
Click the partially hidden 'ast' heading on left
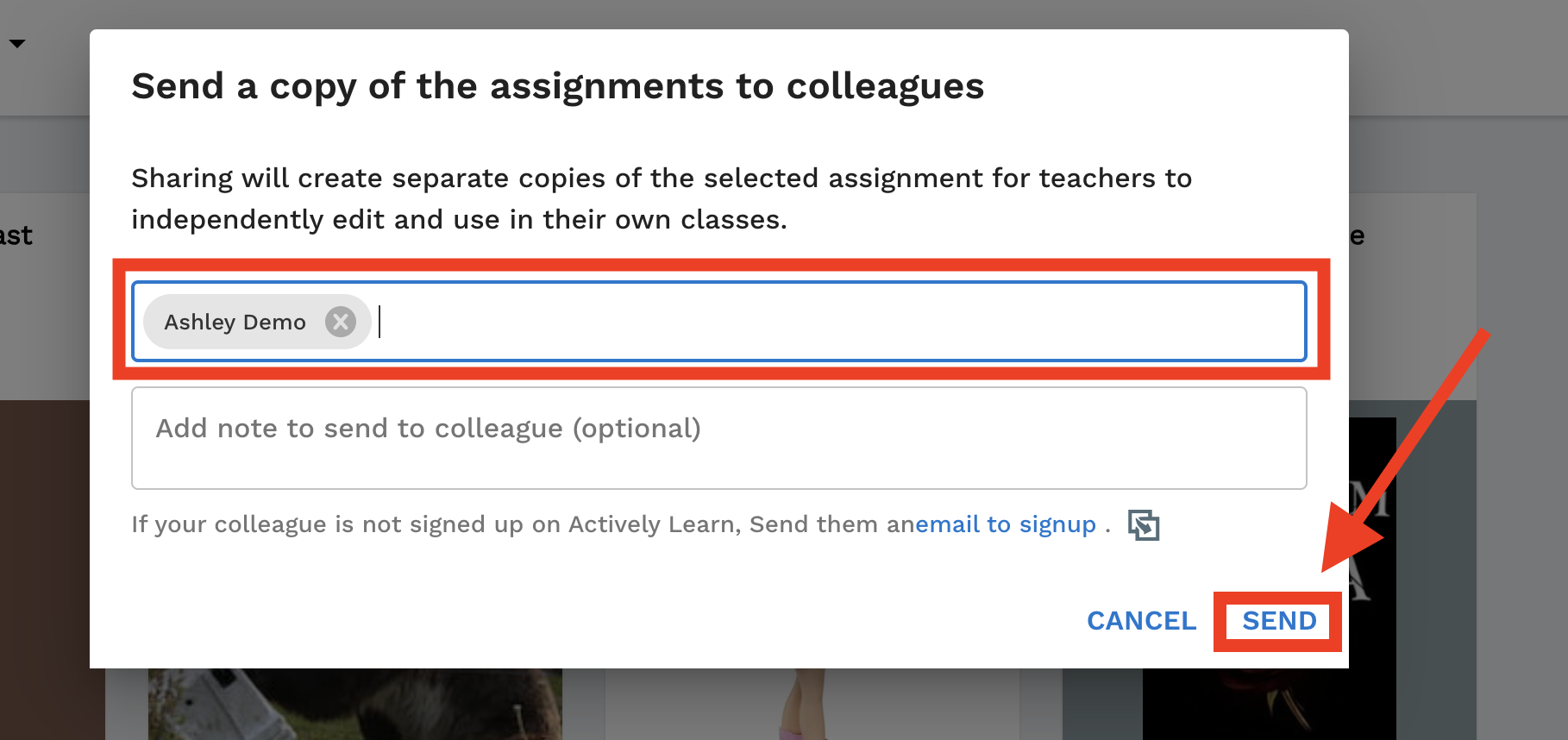click(16, 235)
